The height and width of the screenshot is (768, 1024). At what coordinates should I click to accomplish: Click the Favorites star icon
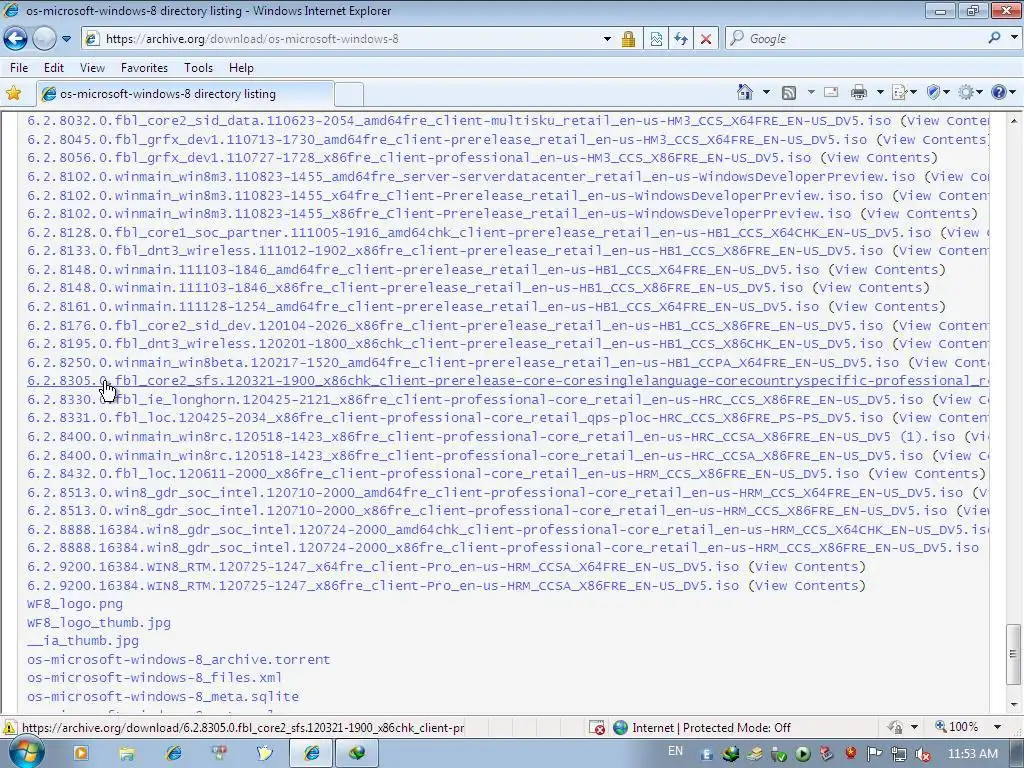[x=13, y=93]
